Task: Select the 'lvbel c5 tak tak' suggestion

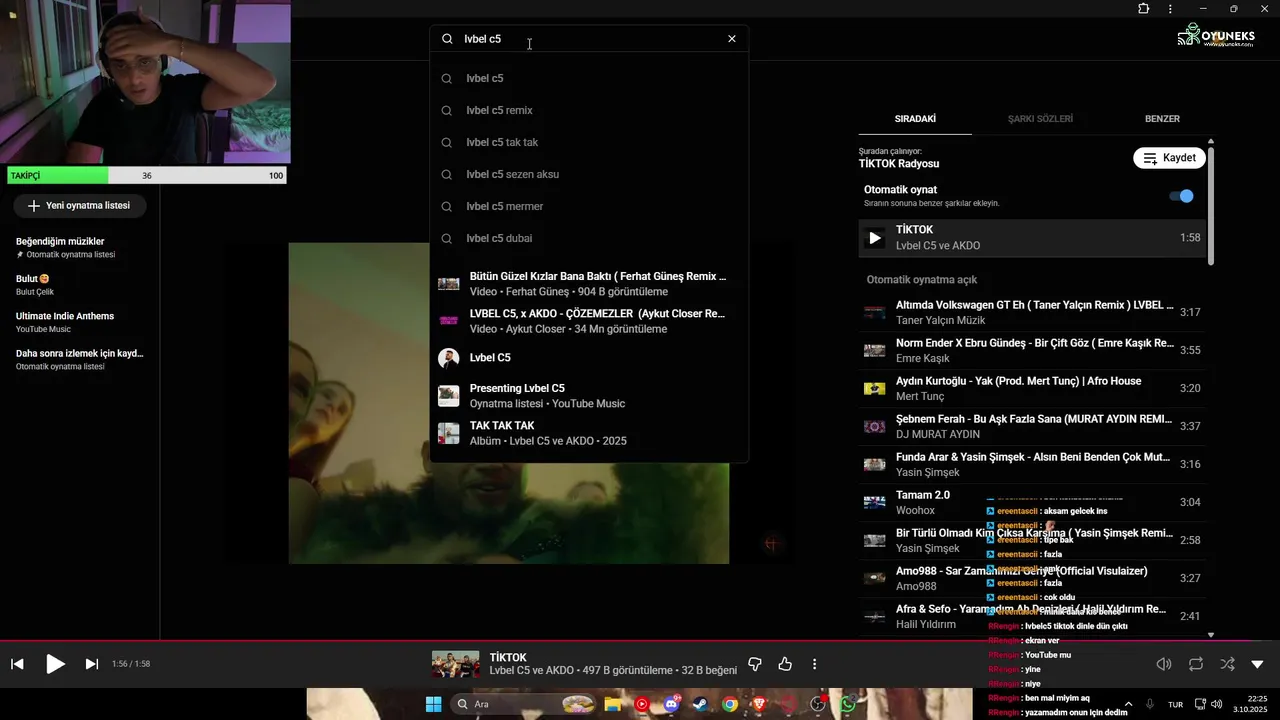Action: [x=589, y=142]
